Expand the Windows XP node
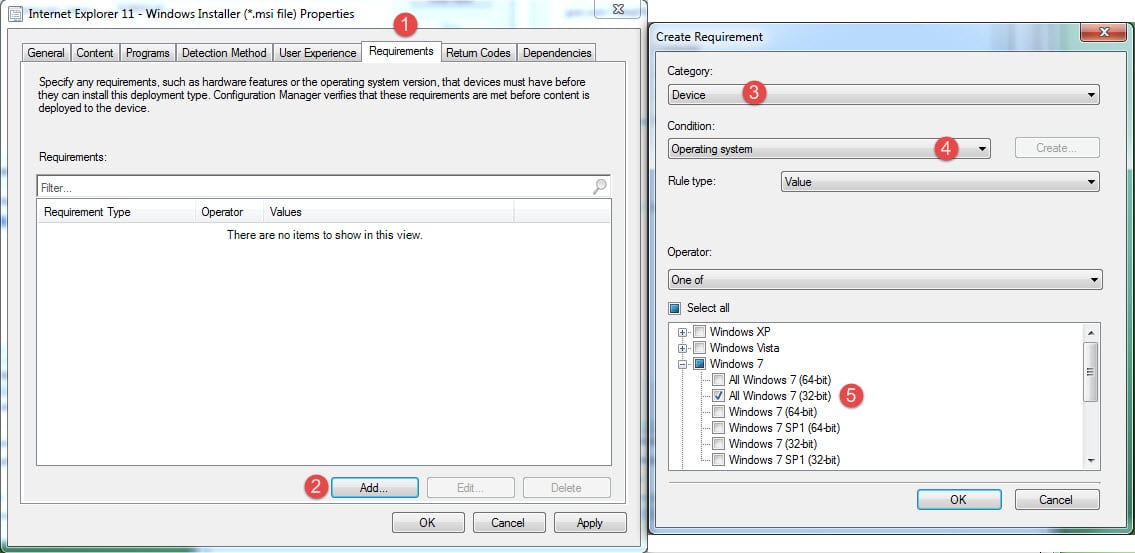This screenshot has width=1135, height=553. (682, 332)
